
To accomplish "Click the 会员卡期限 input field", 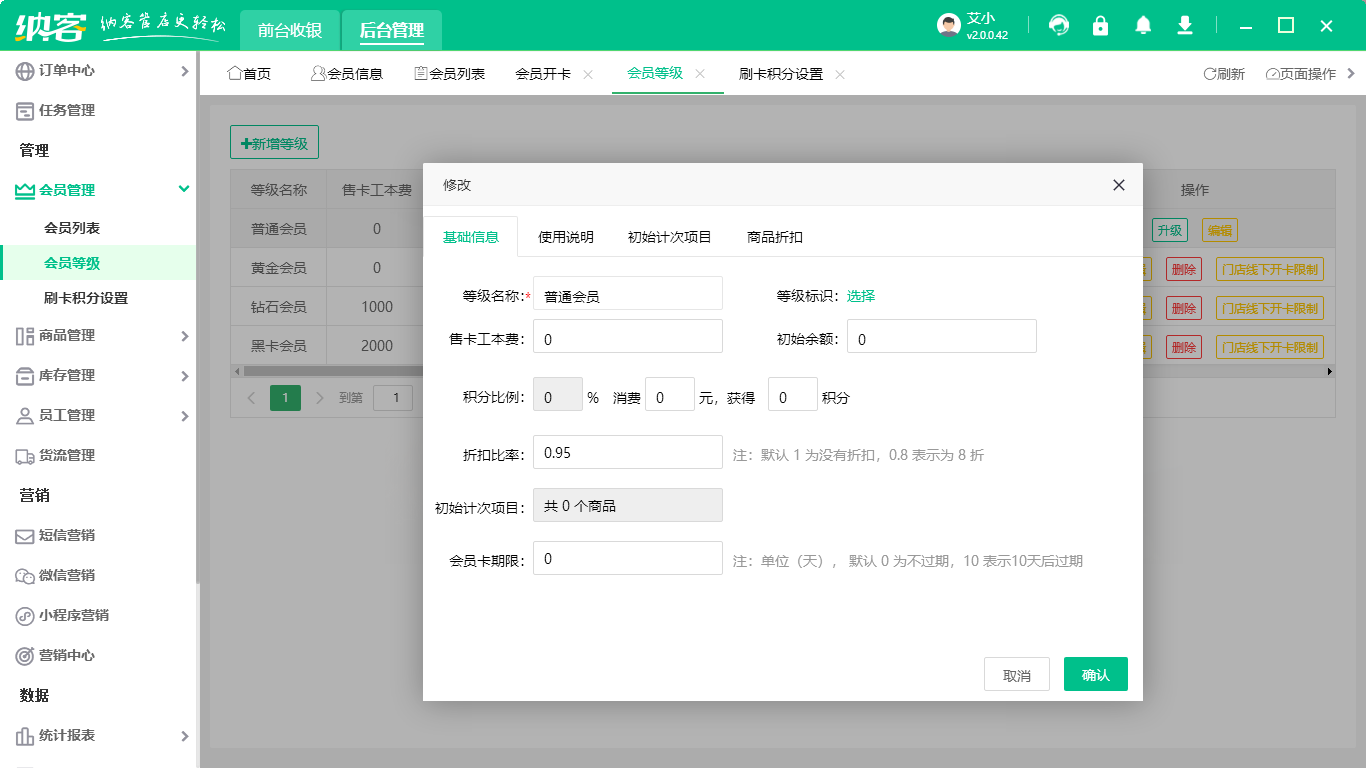I will click(627, 558).
